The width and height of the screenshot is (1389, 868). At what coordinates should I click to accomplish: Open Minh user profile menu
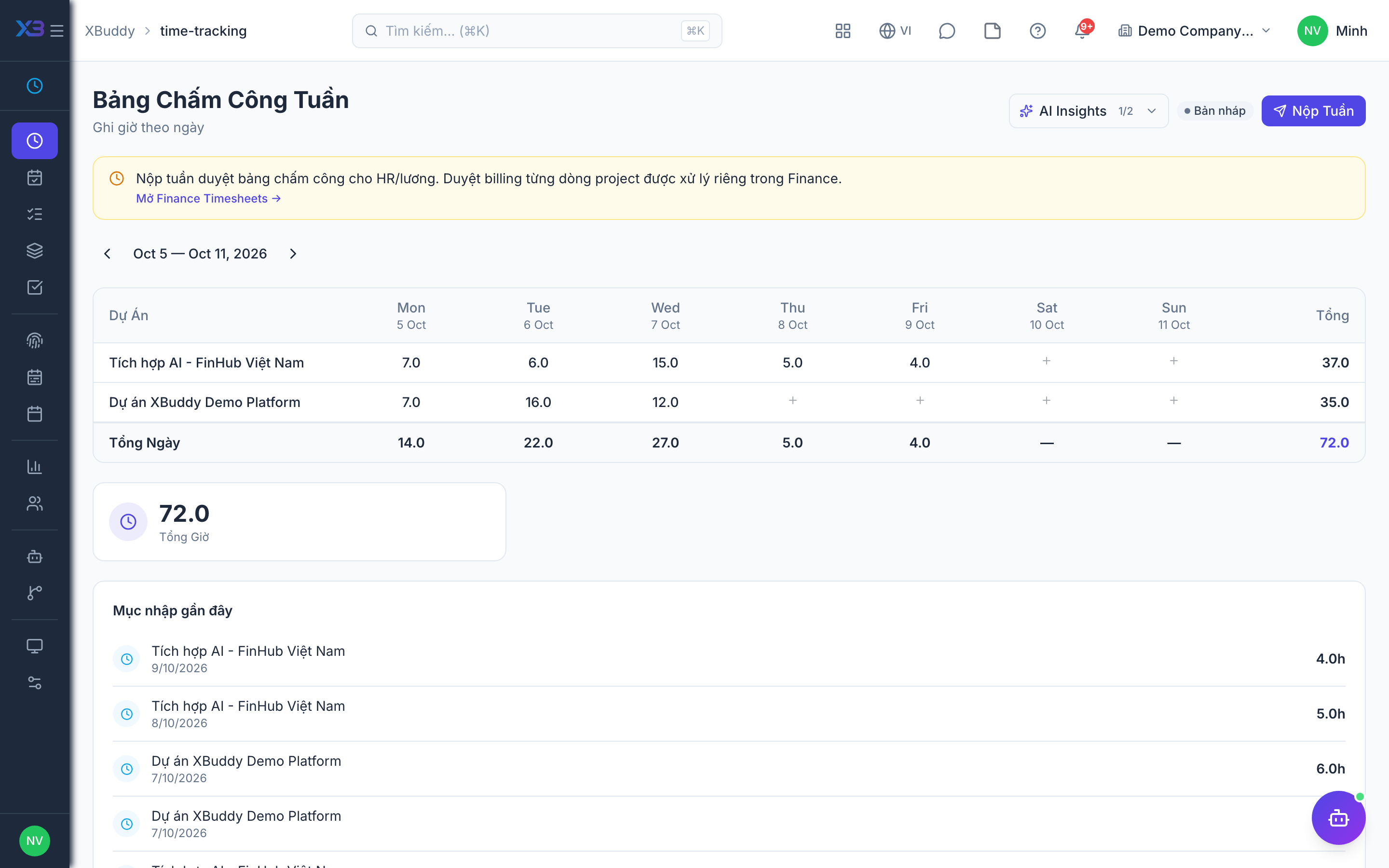(1332, 30)
